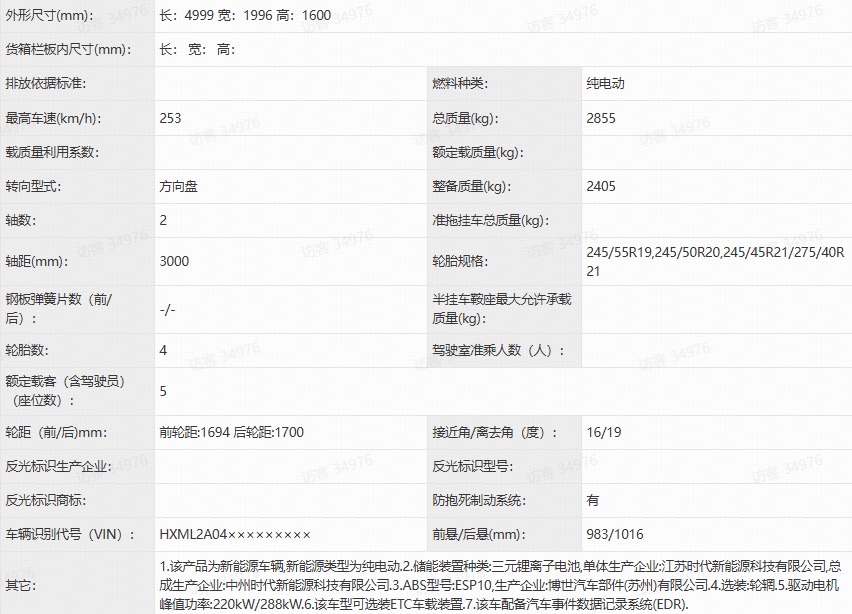852x614 pixels.
Task: Select the label 反光标识型号:
Action: (473, 466)
